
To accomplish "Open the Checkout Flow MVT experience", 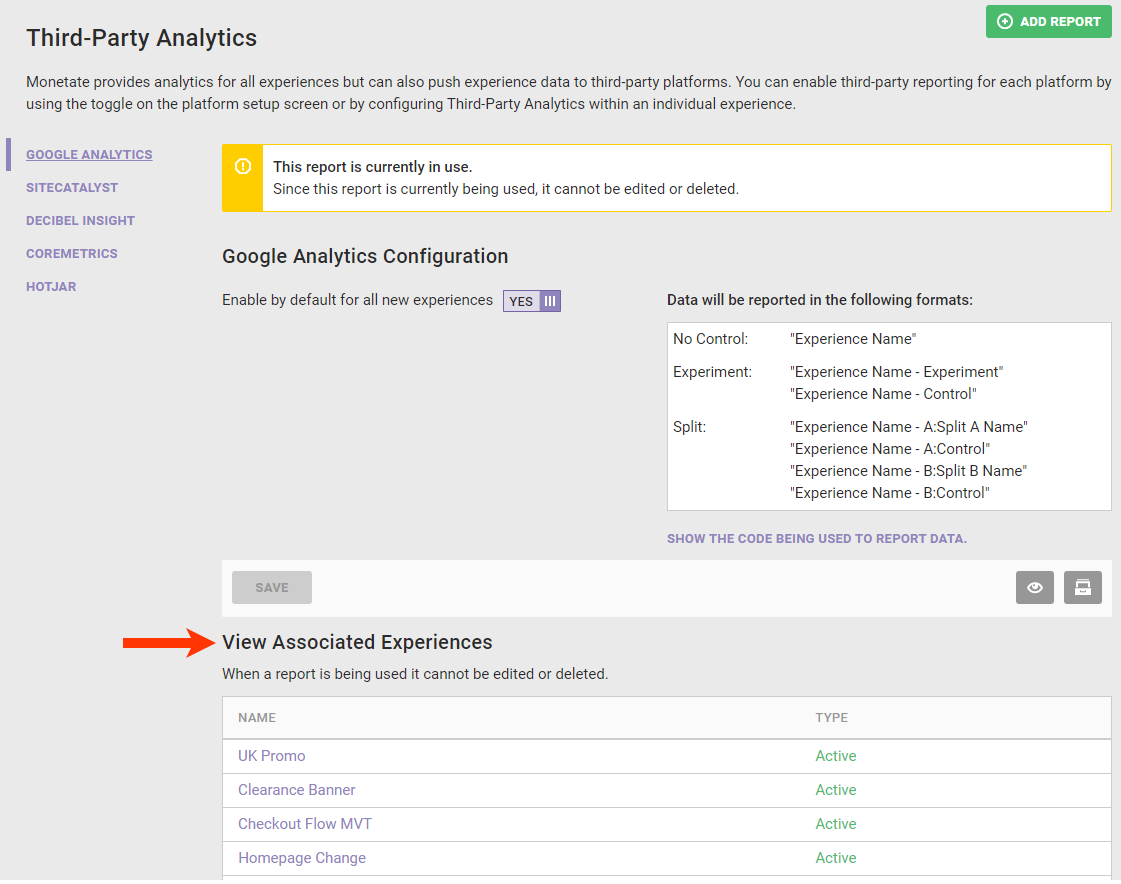I will (305, 824).
